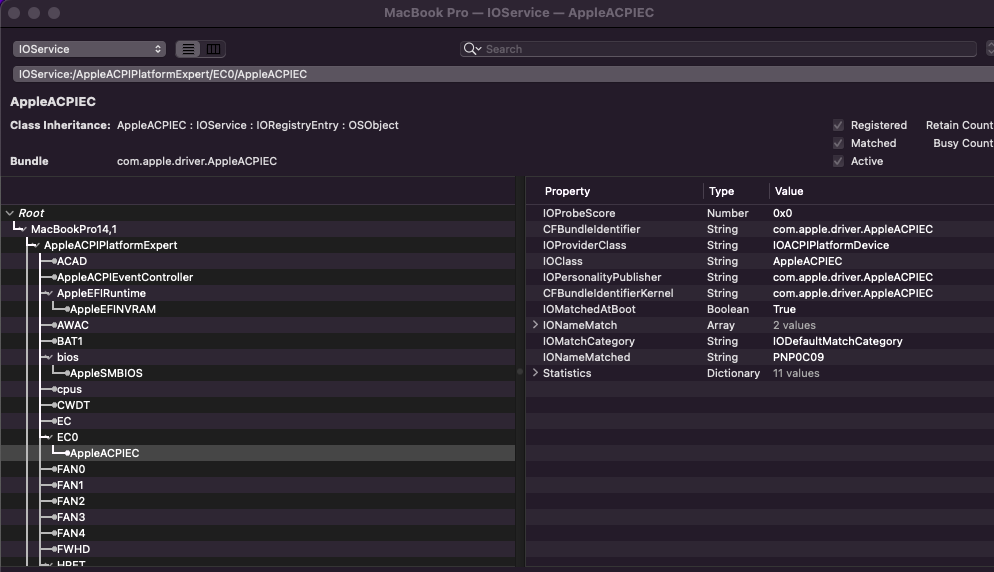Switch to list view mode
The width and height of the screenshot is (994, 572).
188,49
